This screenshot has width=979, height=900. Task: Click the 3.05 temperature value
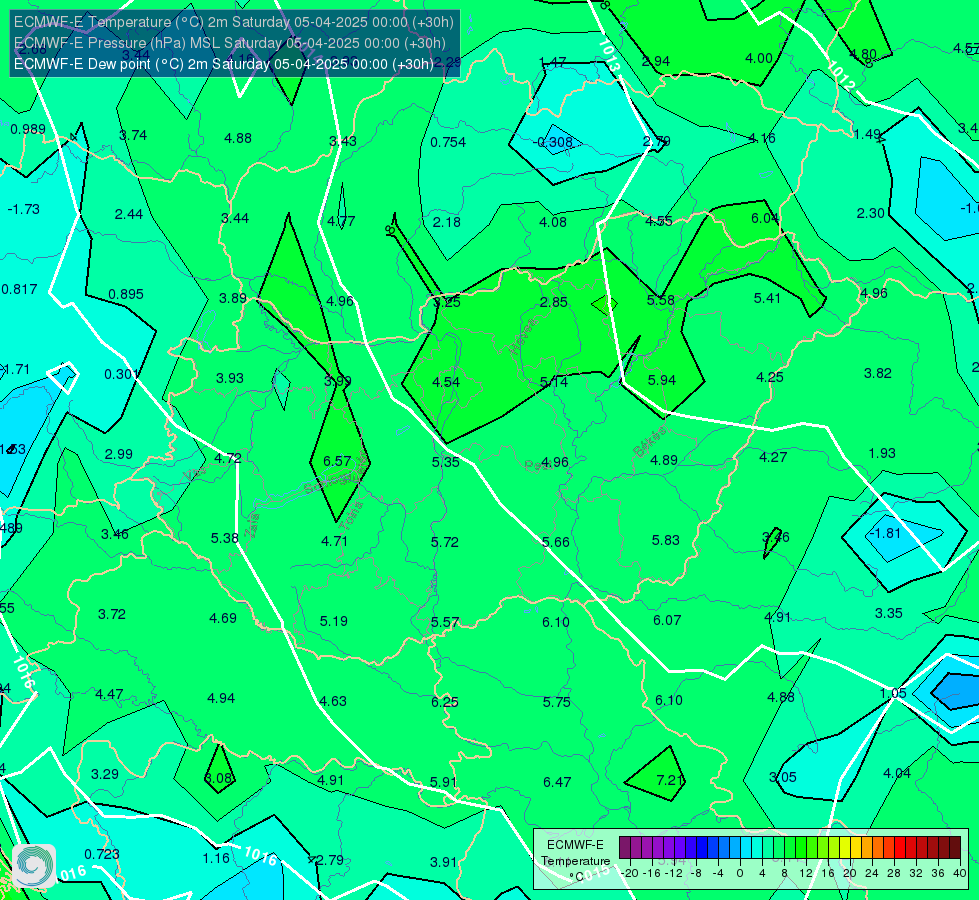[782, 777]
